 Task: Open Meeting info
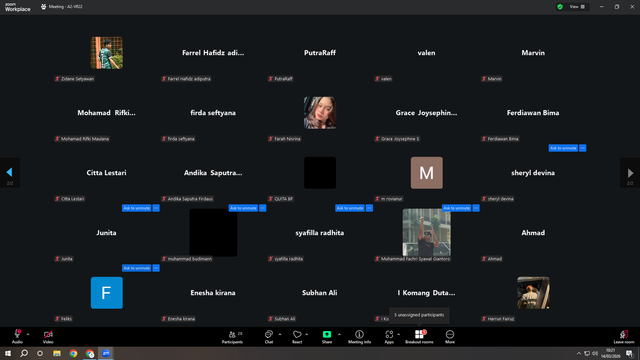point(359,336)
